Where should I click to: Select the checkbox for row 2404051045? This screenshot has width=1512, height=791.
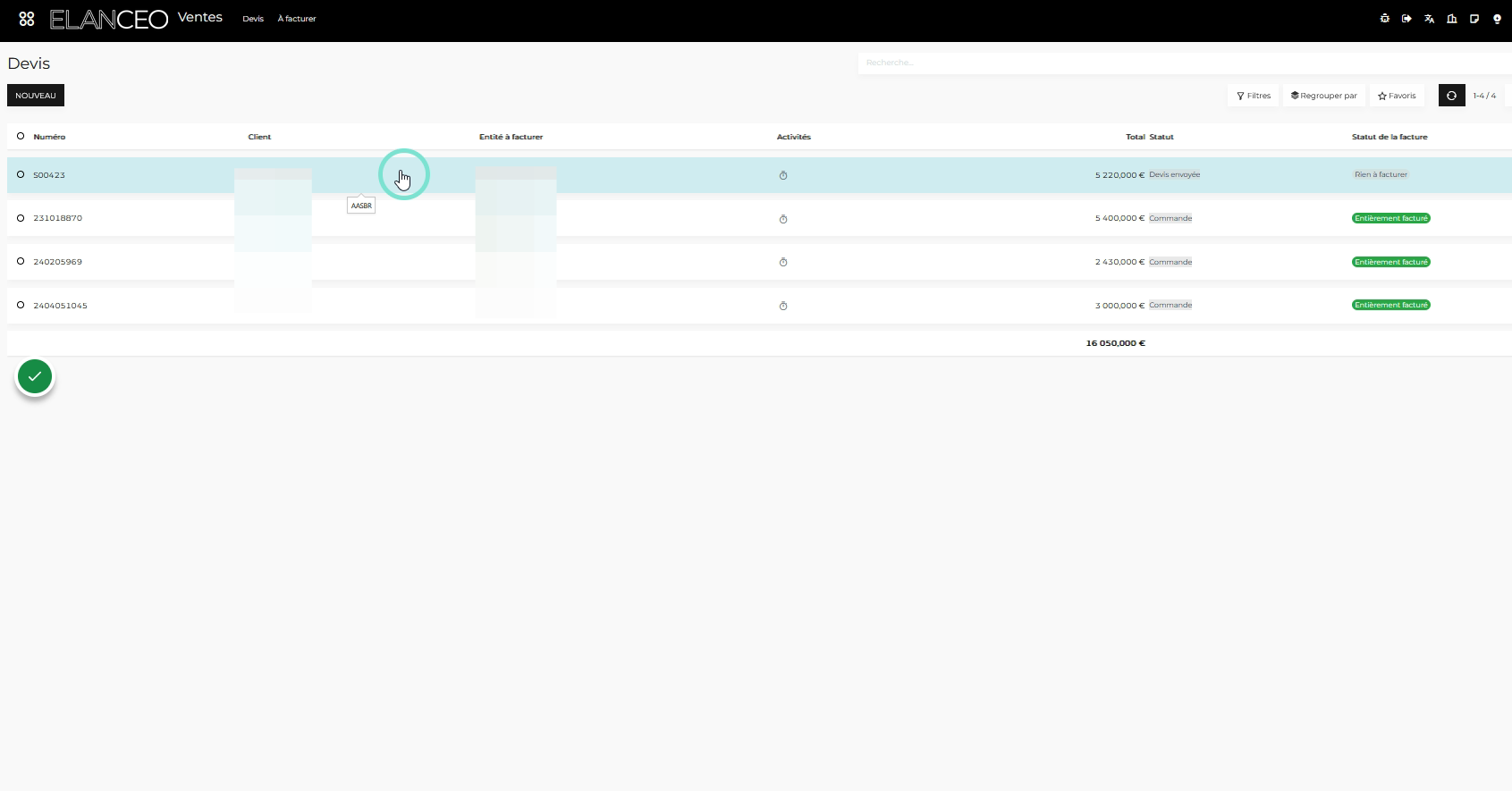[21, 305]
